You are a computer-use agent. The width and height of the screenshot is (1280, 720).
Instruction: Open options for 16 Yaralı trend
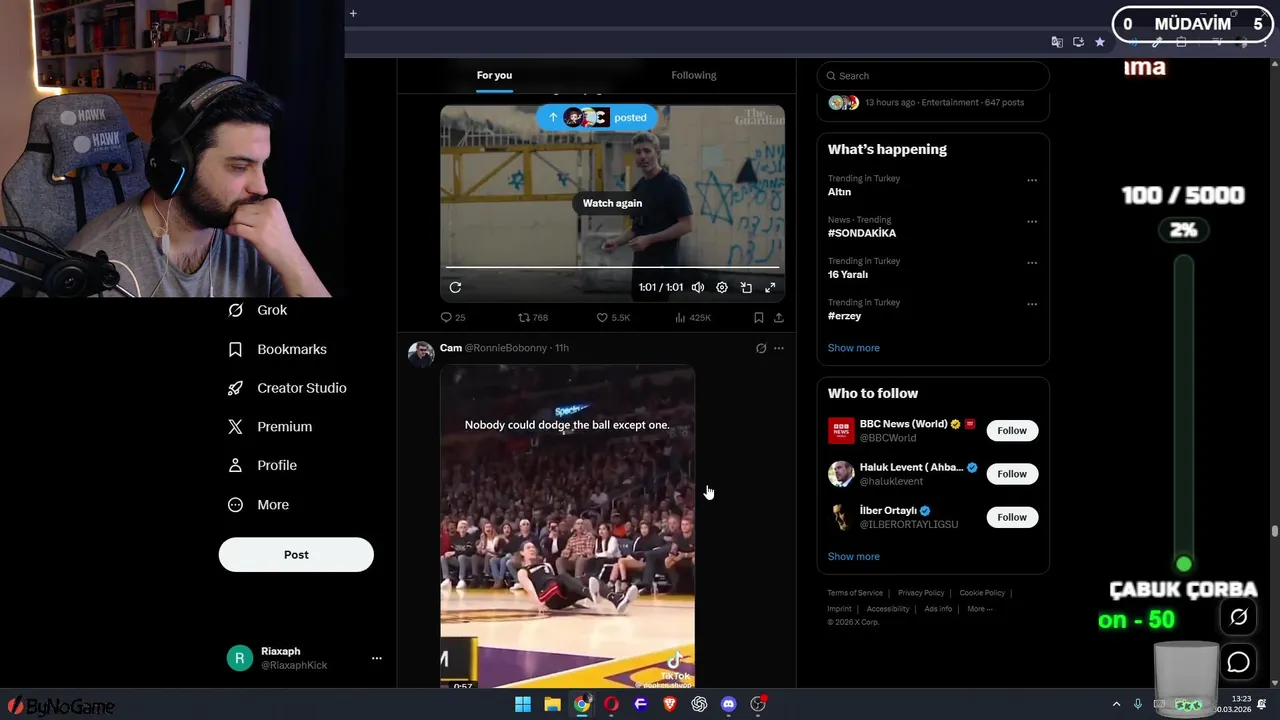(1032, 263)
